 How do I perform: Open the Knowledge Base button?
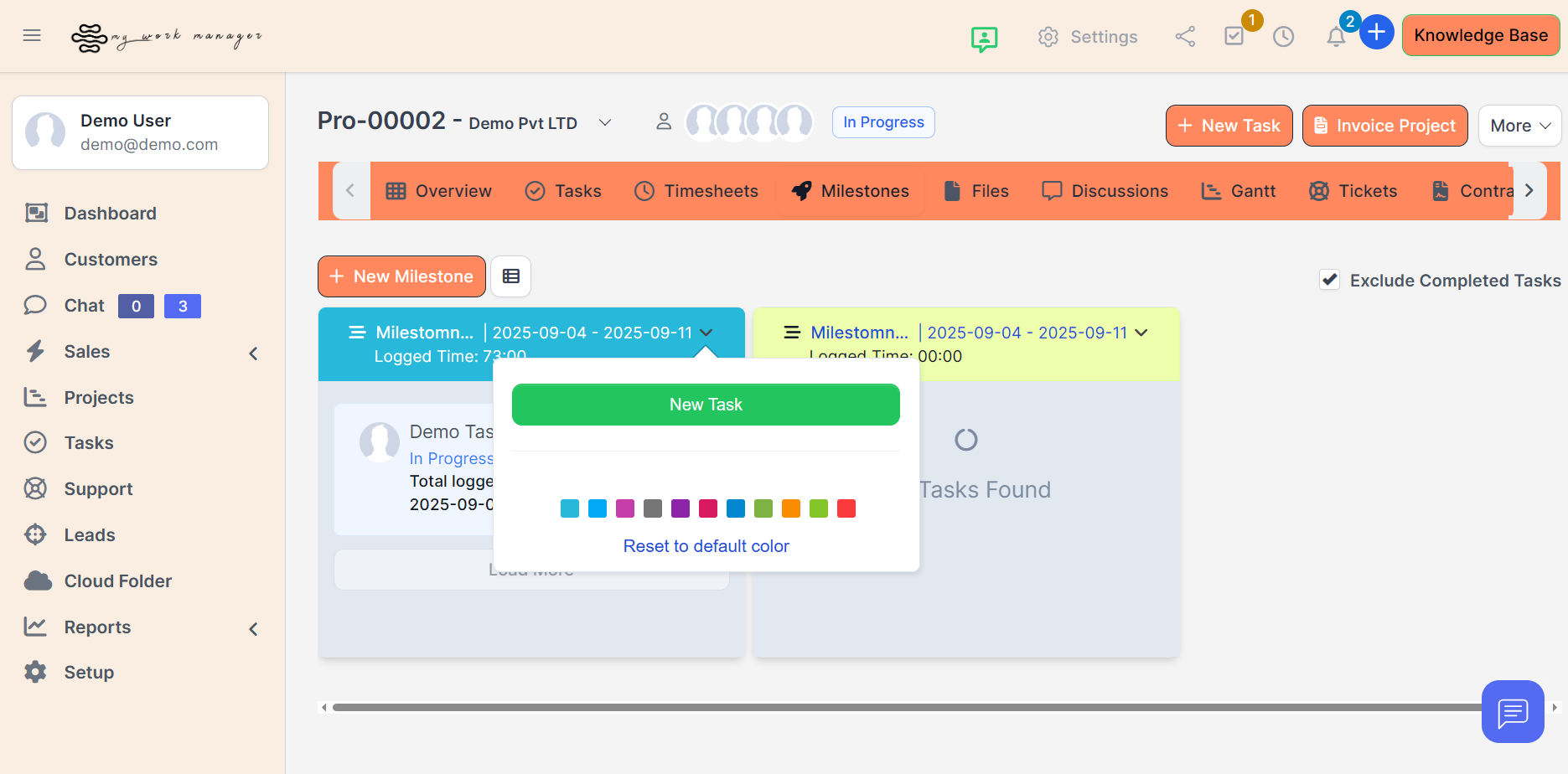(1481, 35)
